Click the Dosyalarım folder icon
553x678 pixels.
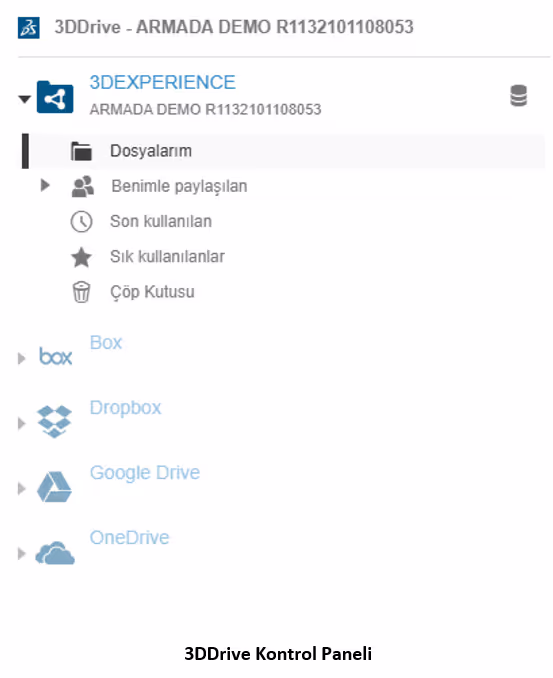pos(81,151)
